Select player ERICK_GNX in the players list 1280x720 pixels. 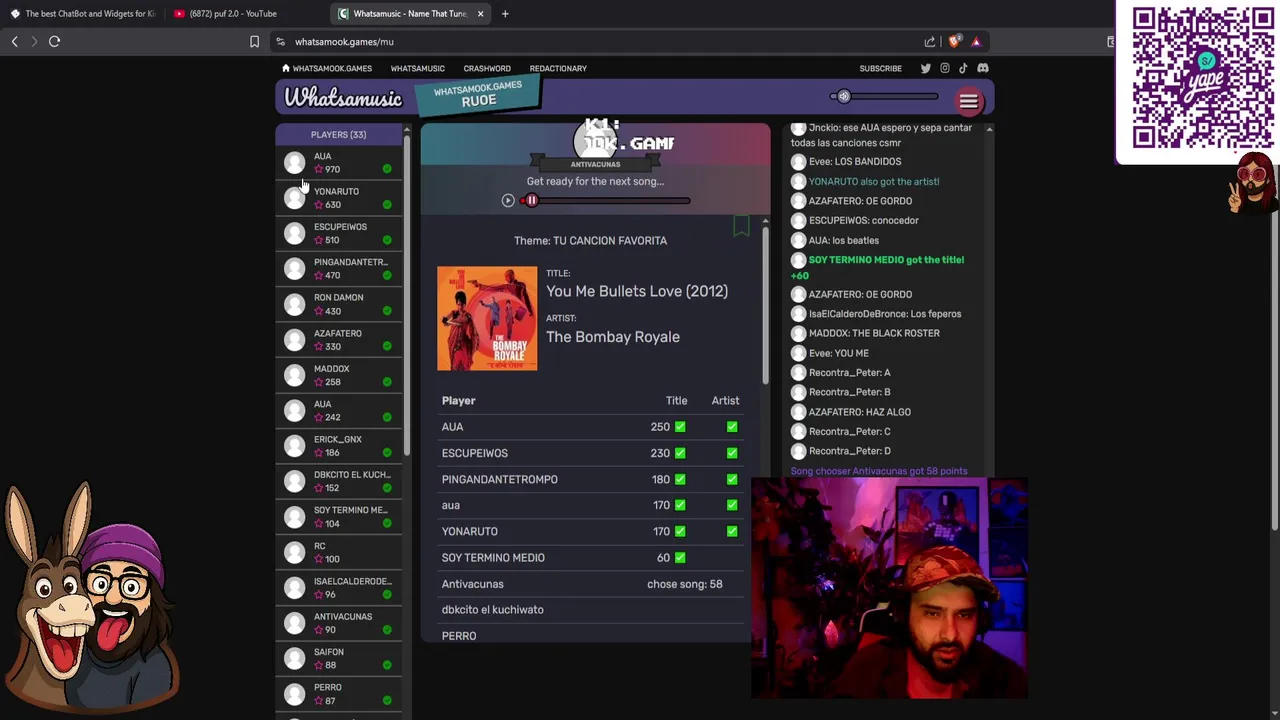point(338,446)
